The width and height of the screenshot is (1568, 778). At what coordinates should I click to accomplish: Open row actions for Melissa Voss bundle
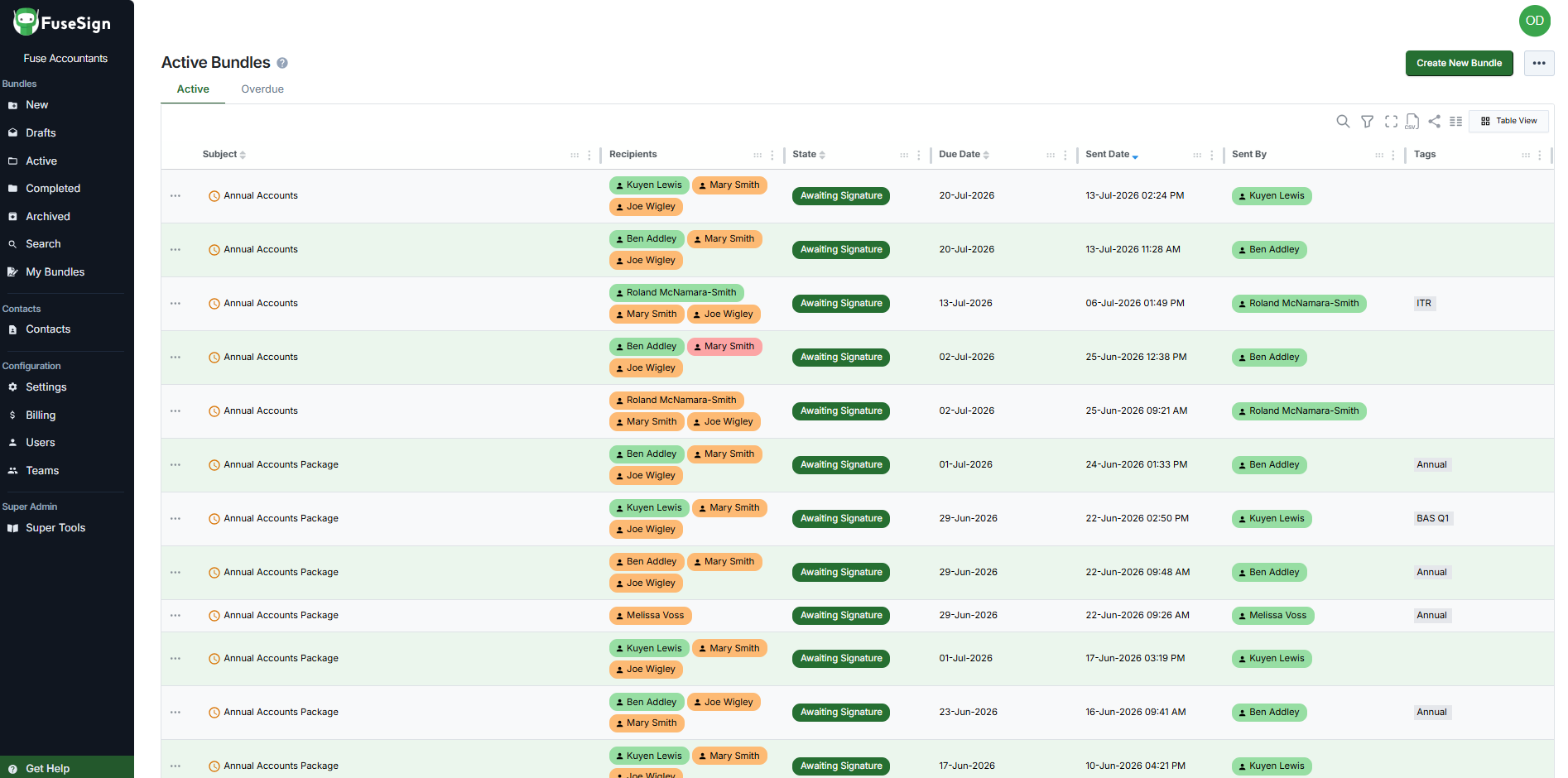click(x=176, y=616)
